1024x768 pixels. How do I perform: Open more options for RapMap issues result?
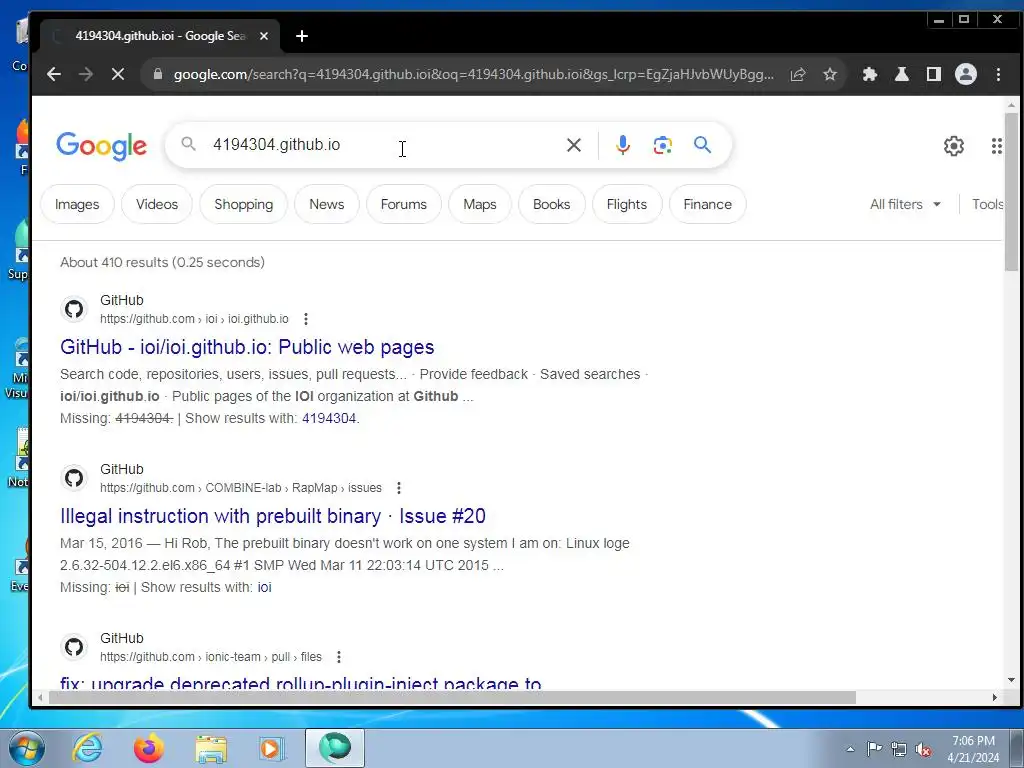[x=398, y=488]
